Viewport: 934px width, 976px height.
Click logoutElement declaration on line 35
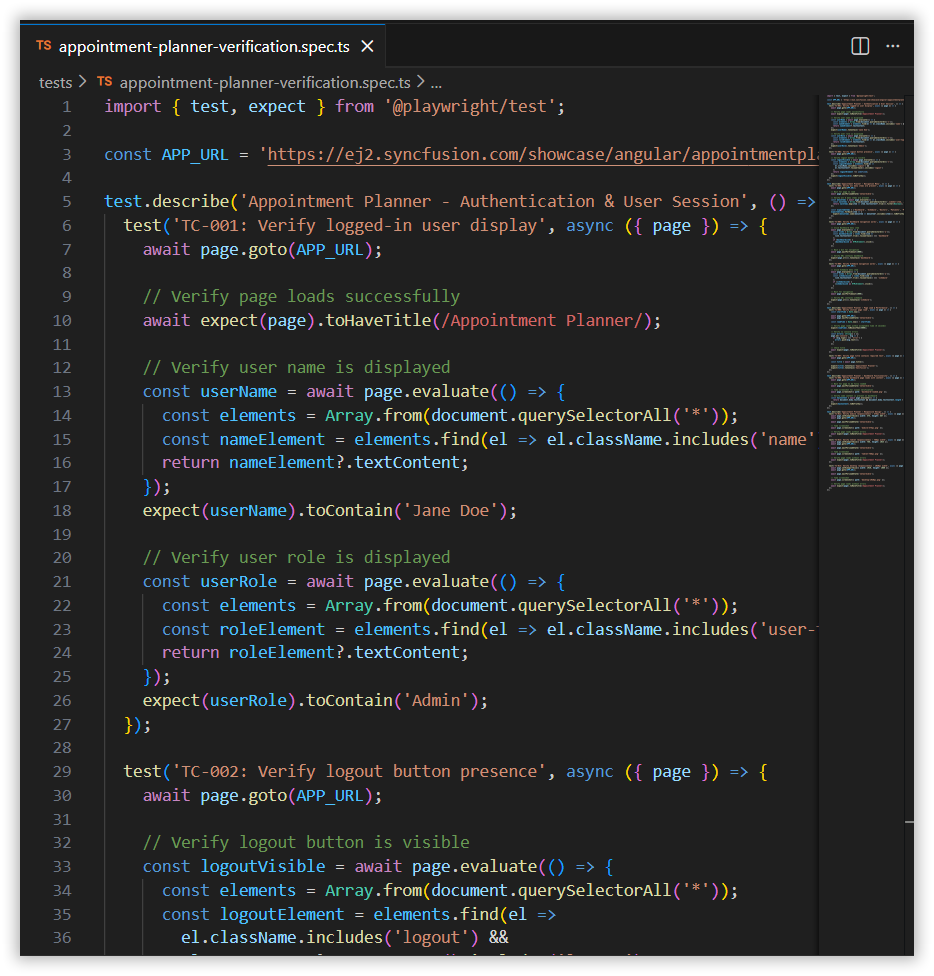click(282, 914)
